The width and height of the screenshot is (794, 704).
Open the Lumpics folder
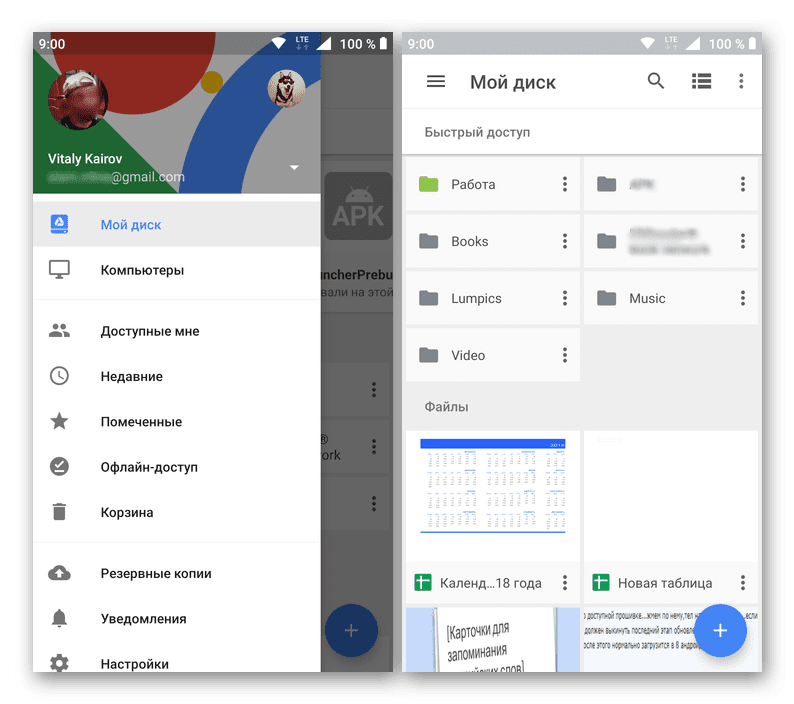493,298
